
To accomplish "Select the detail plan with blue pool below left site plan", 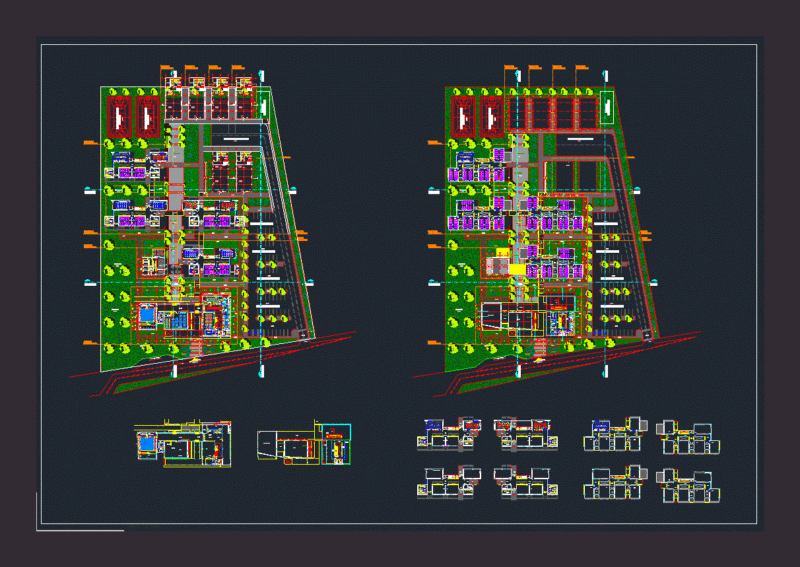I will [183, 443].
